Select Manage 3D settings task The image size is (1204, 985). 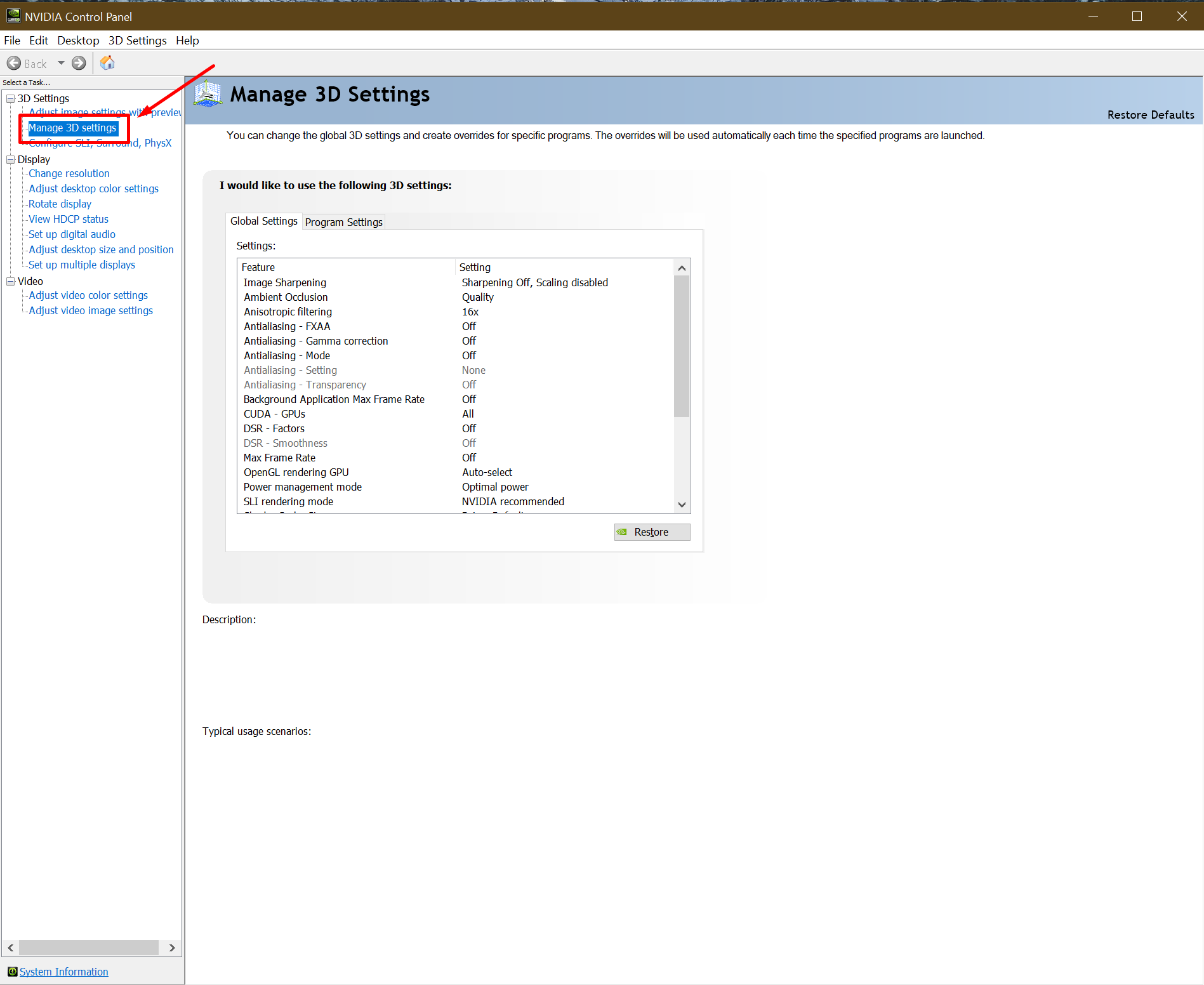tap(73, 128)
